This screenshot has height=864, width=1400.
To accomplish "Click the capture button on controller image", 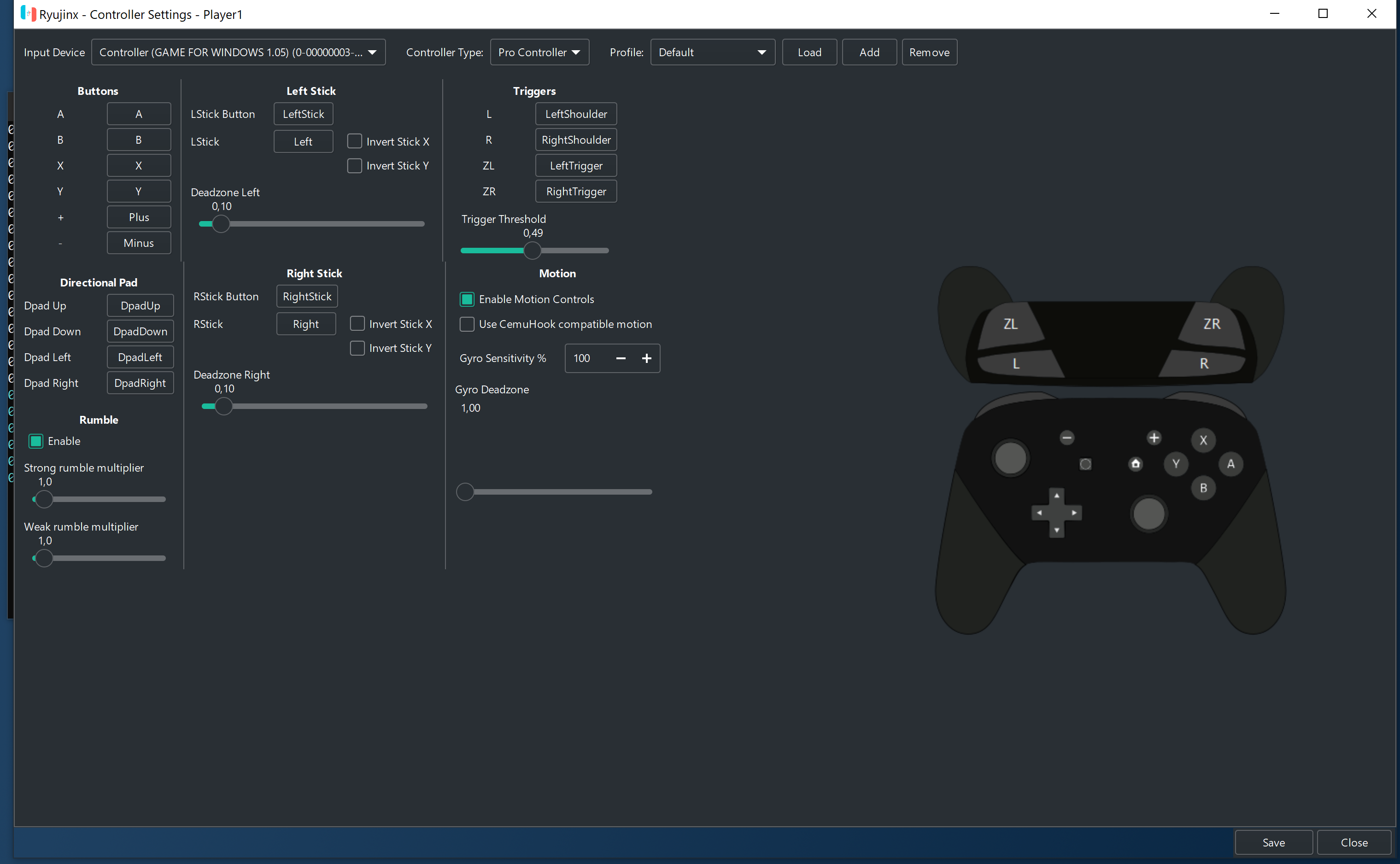I will coord(1085,464).
